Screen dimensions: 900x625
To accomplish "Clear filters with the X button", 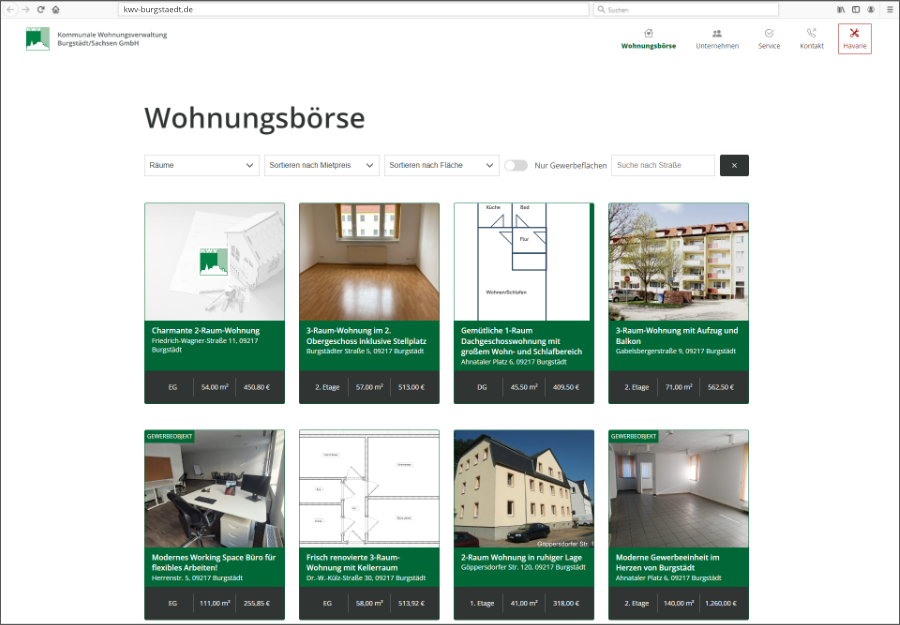I will click(x=734, y=165).
